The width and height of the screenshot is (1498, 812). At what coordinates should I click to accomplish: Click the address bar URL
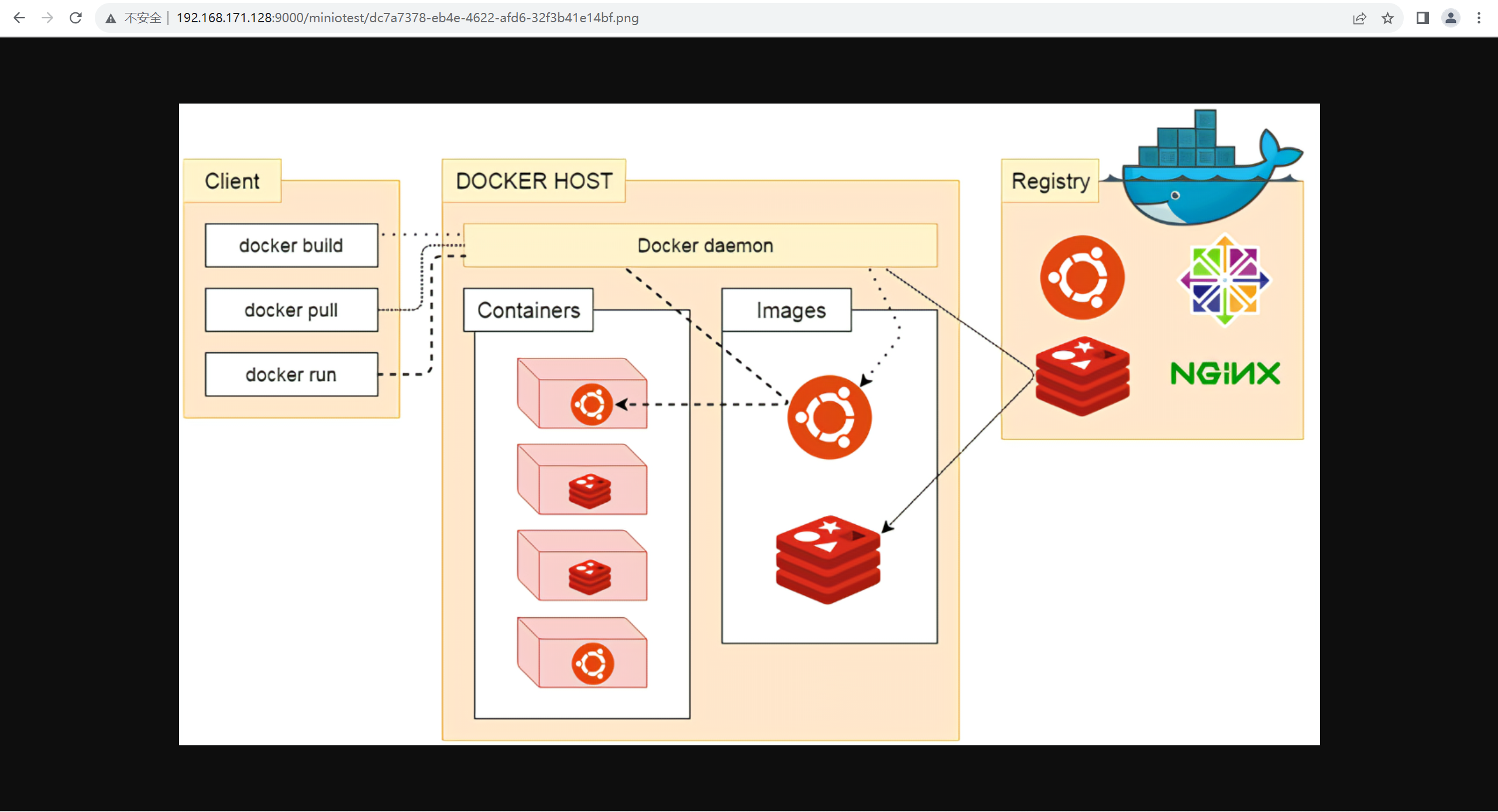coord(407,18)
